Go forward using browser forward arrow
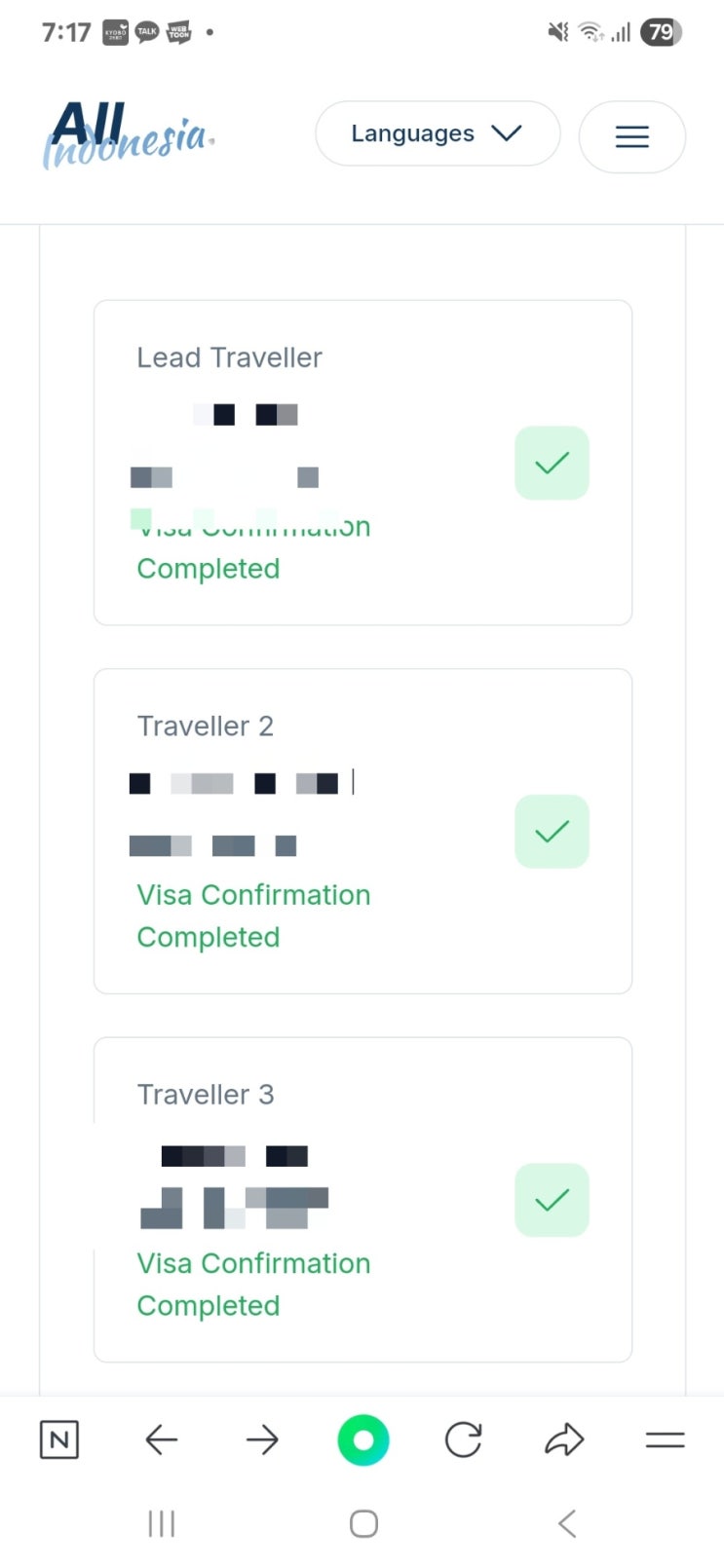Image resolution: width=724 pixels, height=1568 pixels. [262, 1439]
